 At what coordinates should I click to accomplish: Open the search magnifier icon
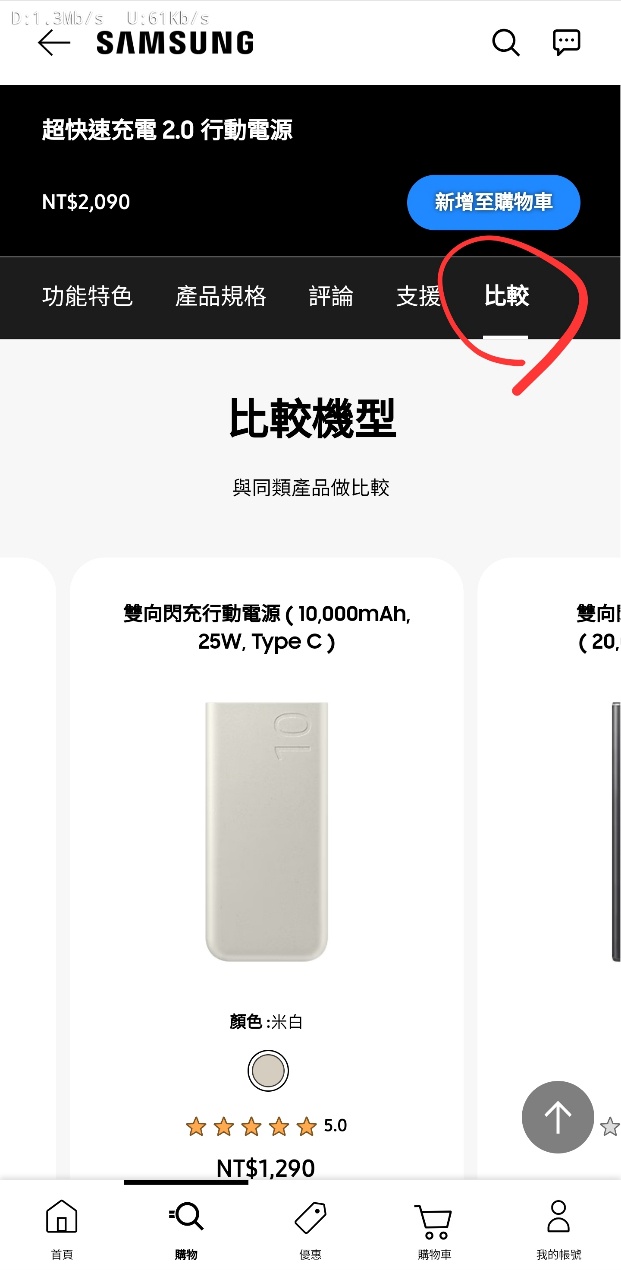[x=506, y=42]
